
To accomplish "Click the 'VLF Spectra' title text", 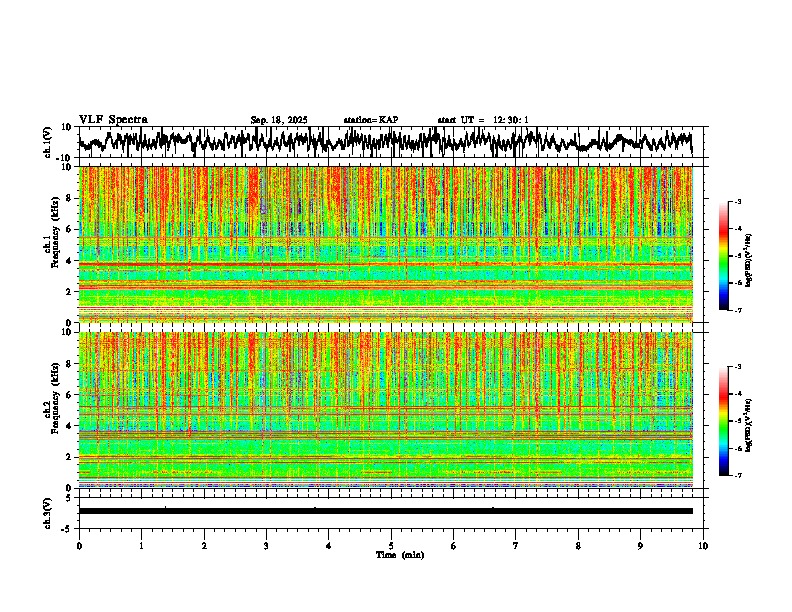I will [x=113, y=120].
